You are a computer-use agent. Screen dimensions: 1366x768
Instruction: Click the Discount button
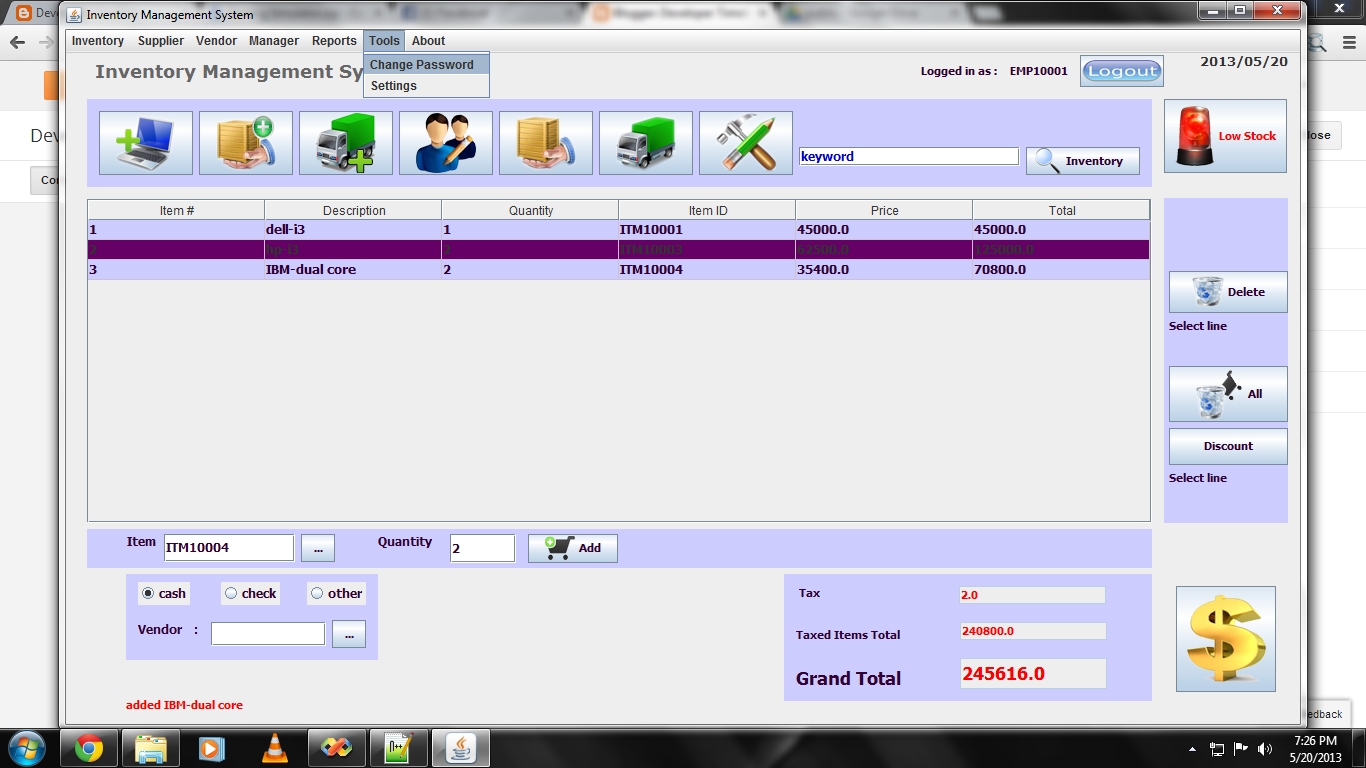click(x=1228, y=446)
